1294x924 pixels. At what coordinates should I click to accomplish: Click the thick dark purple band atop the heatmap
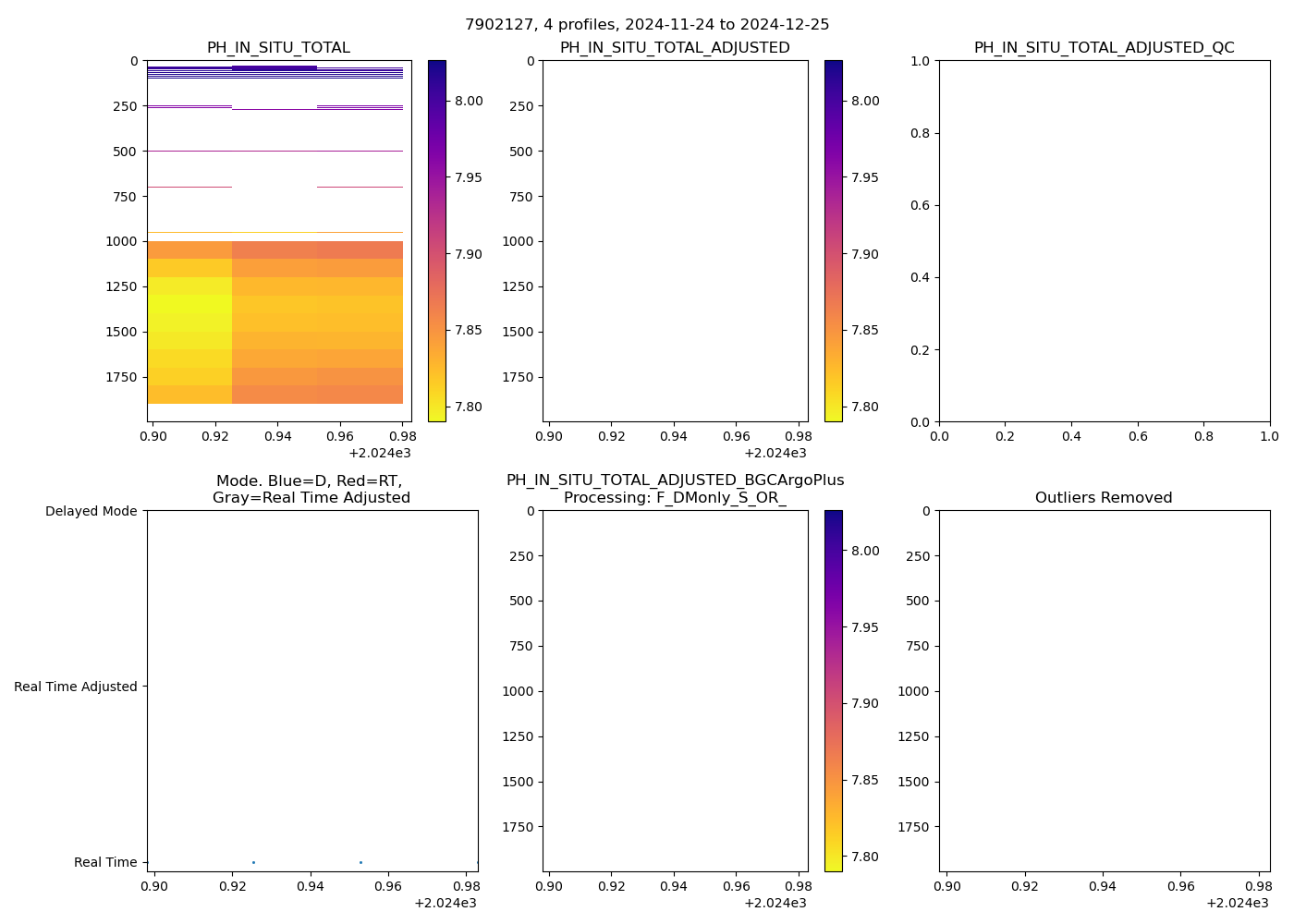click(x=275, y=67)
